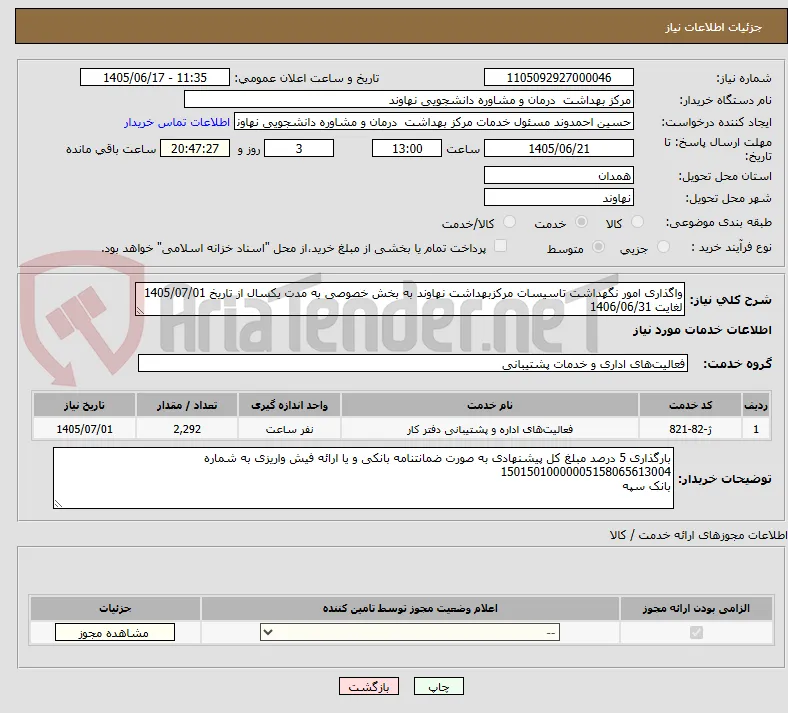Click the کد خدمت column header

pos(691,405)
